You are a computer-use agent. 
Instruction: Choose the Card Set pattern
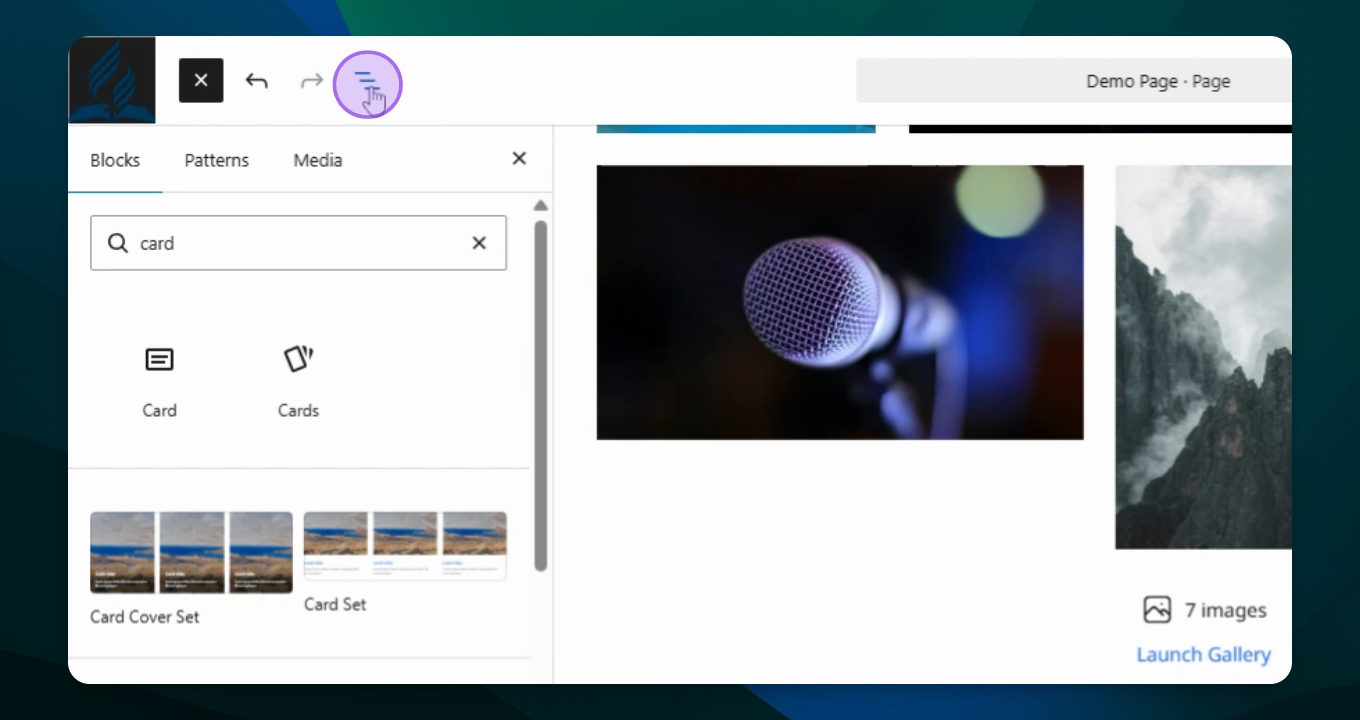tap(405, 546)
